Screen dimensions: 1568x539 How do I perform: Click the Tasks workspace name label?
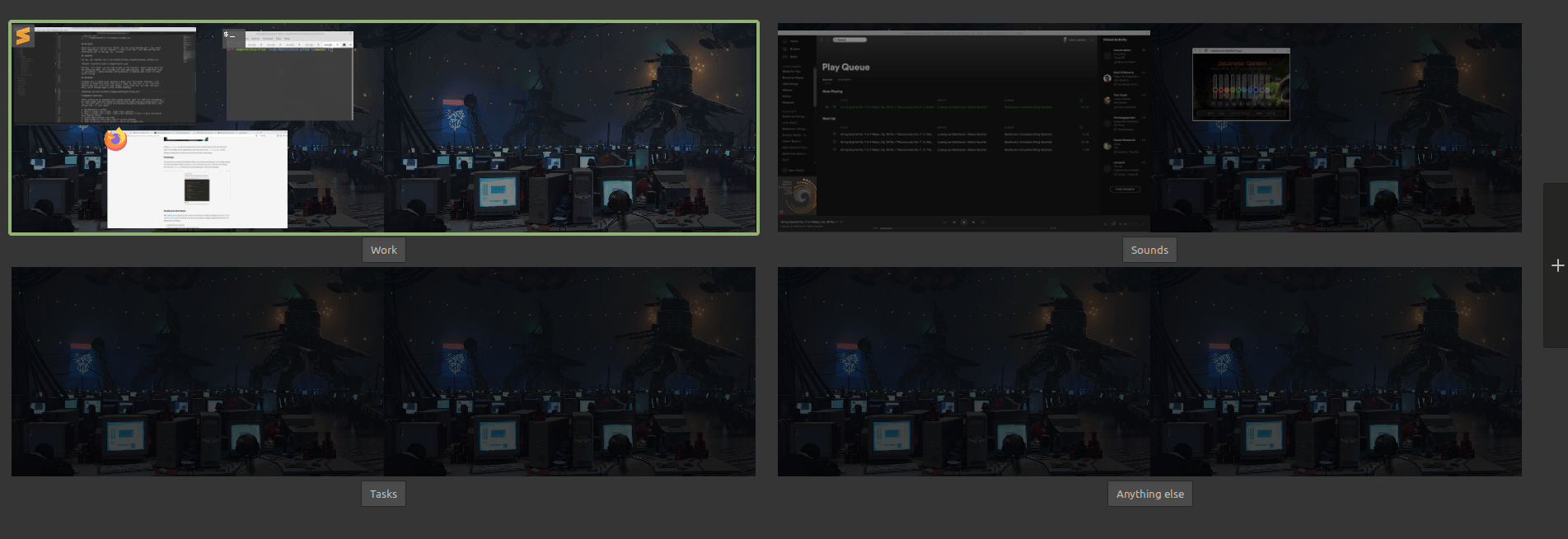(x=383, y=494)
